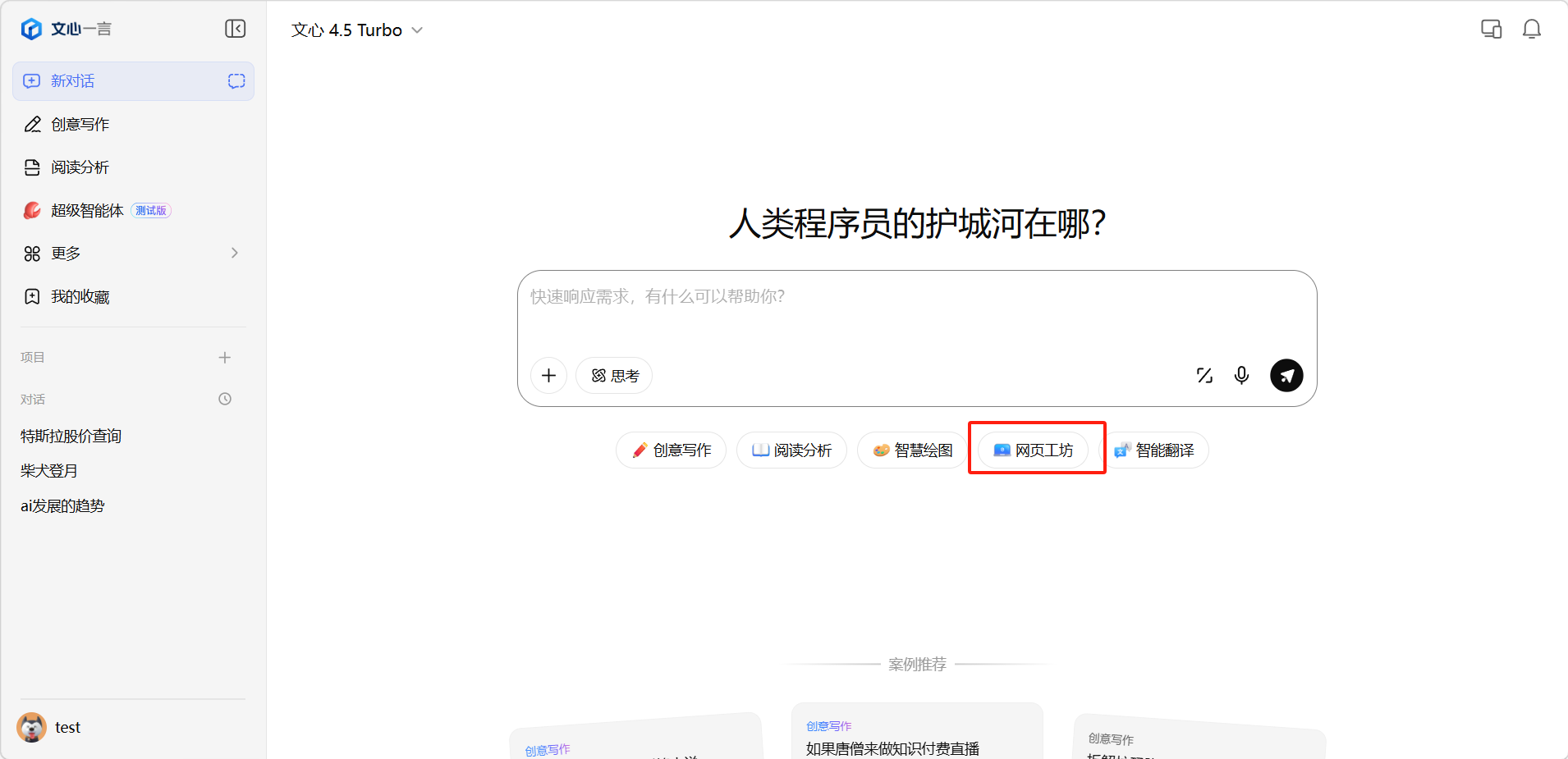This screenshot has width=1568, height=759.
Task: Click the 网页工坊 shortcut button
Action: pyautogui.click(x=1033, y=450)
